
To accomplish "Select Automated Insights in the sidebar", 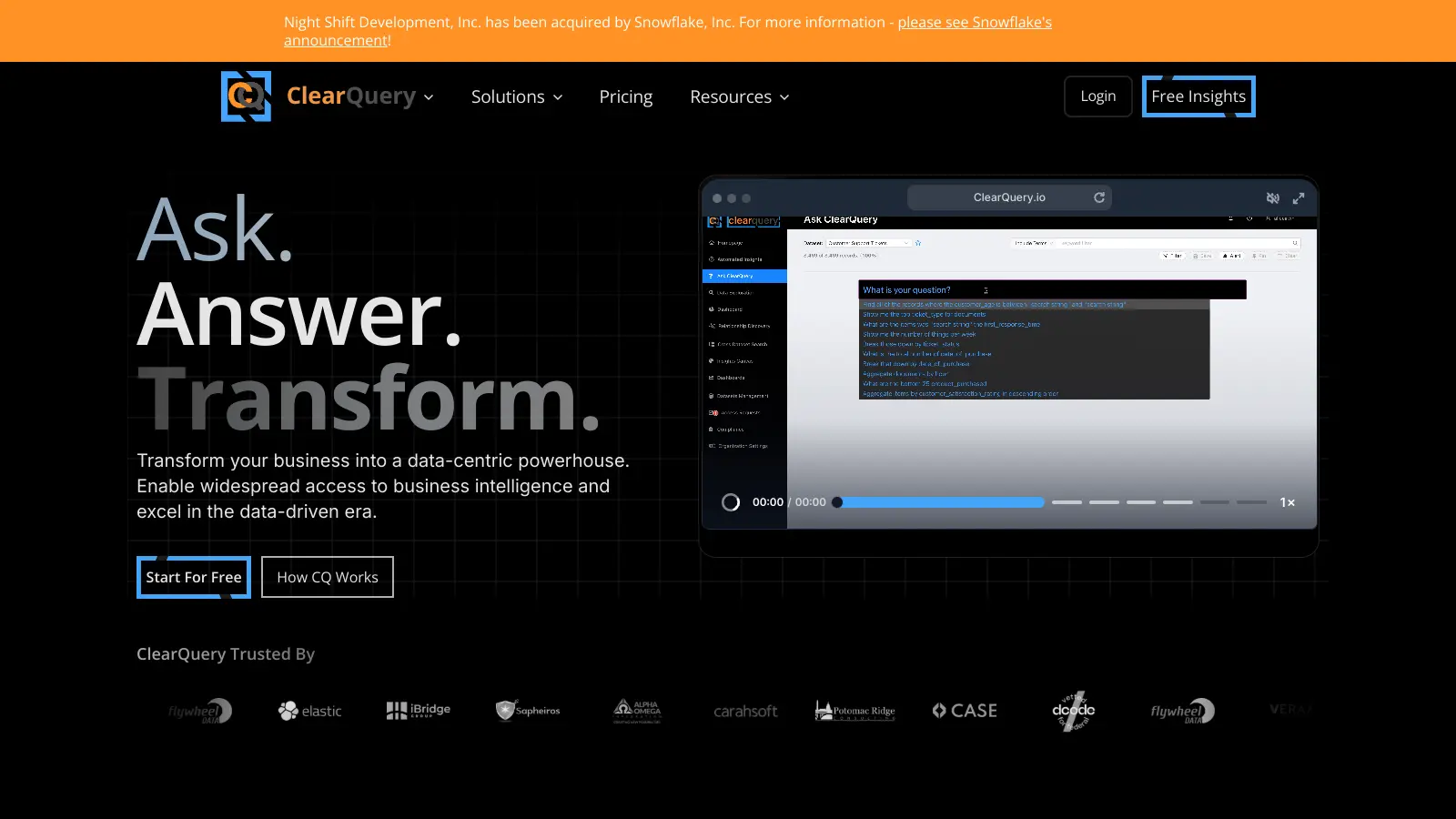I will pyautogui.click(x=742, y=259).
